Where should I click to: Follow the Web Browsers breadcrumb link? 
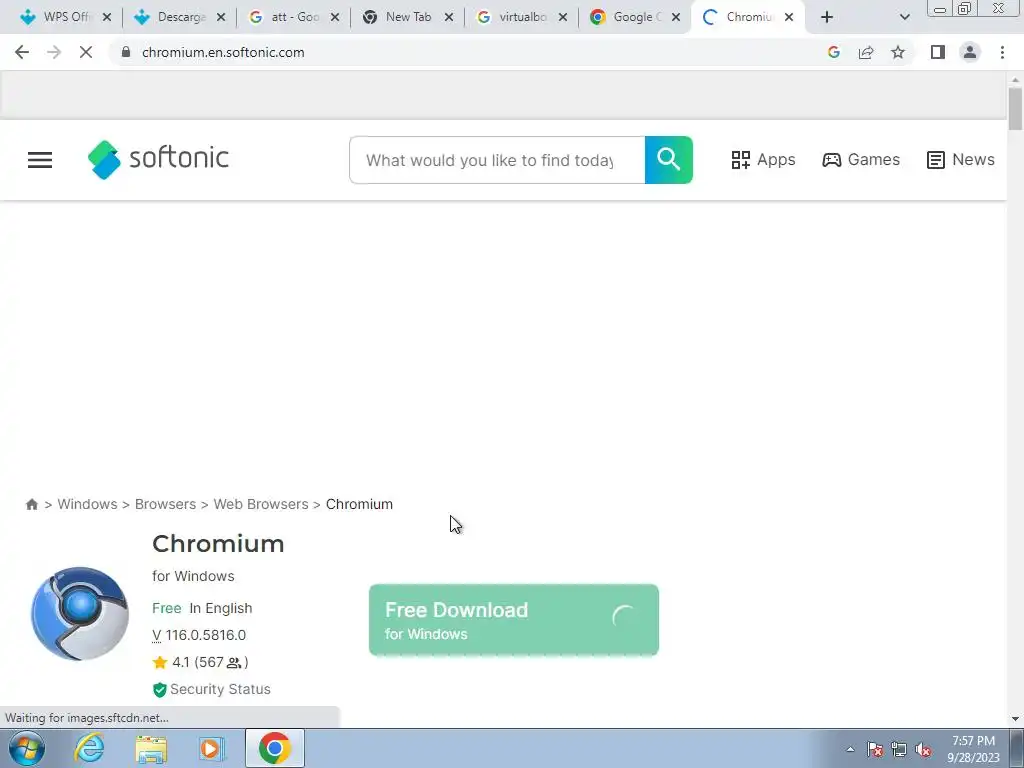pos(261,504)
